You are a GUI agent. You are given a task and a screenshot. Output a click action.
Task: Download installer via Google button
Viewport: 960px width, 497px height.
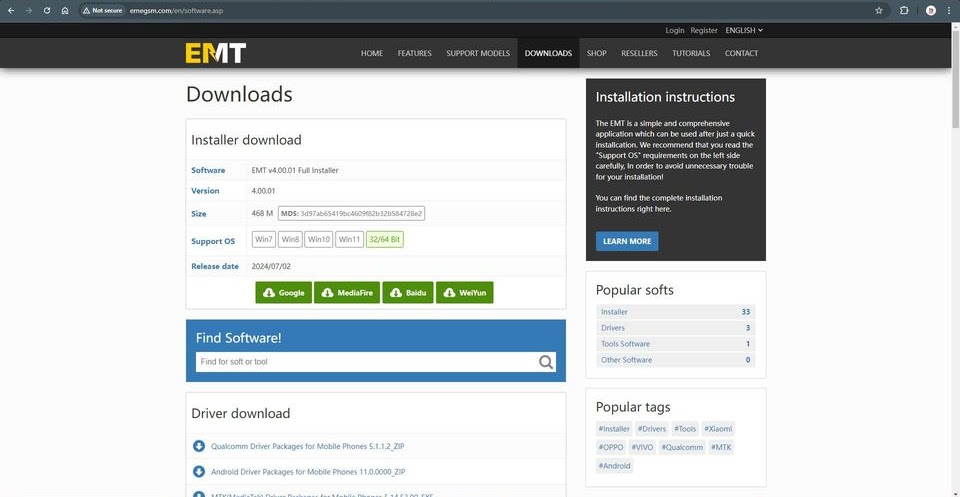[x=283, y=293]
